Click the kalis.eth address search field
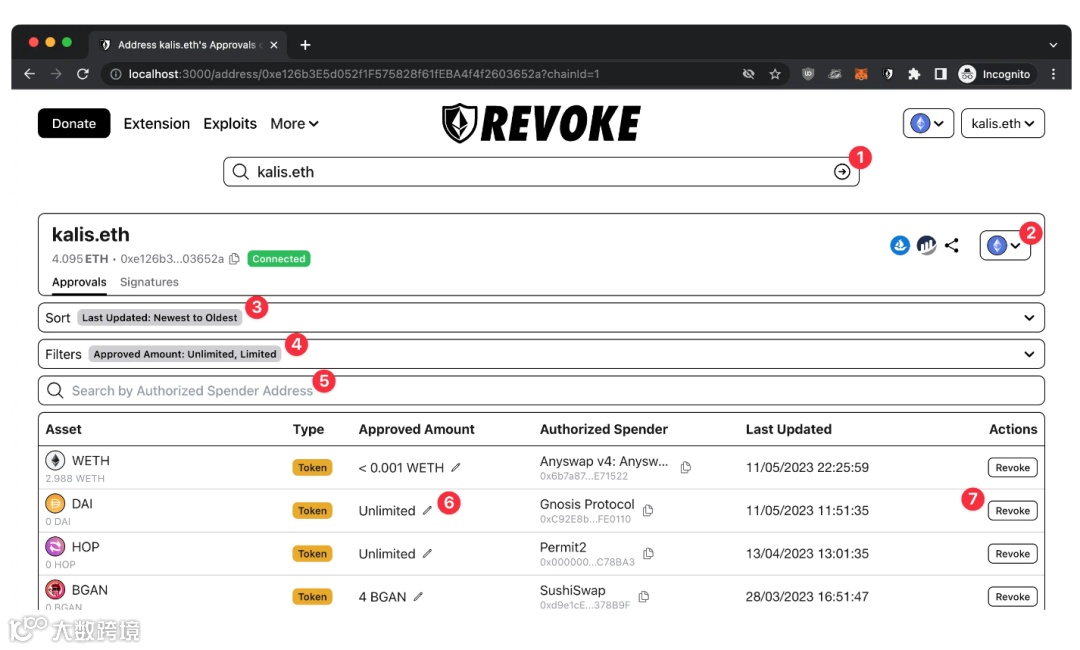This screenshot has height=650, width=1080. click(x=541, y=171)
